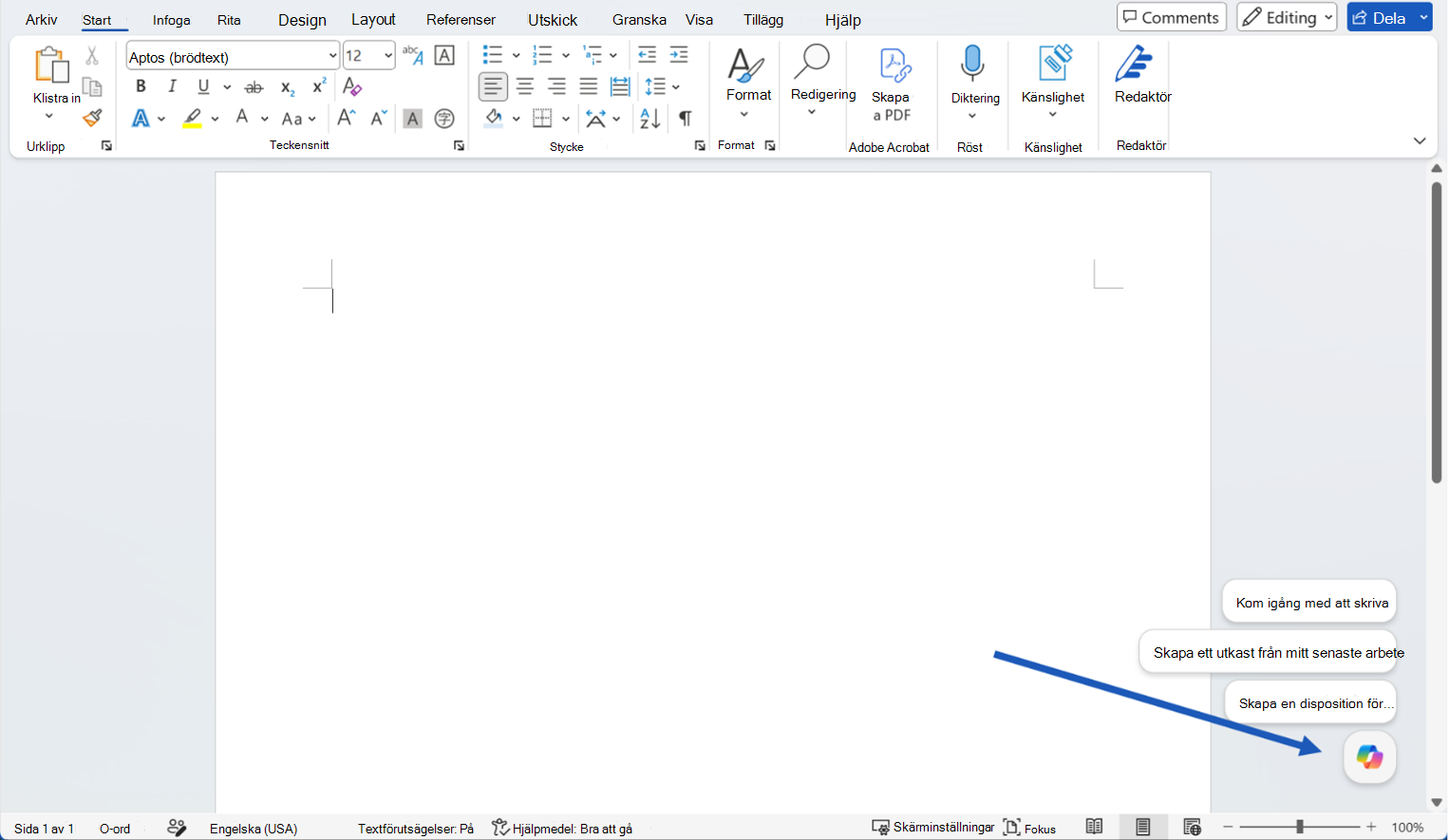Select the Format Painter brush icon
The width and height of the screenshot is (1449, 840).
(92, 118)
